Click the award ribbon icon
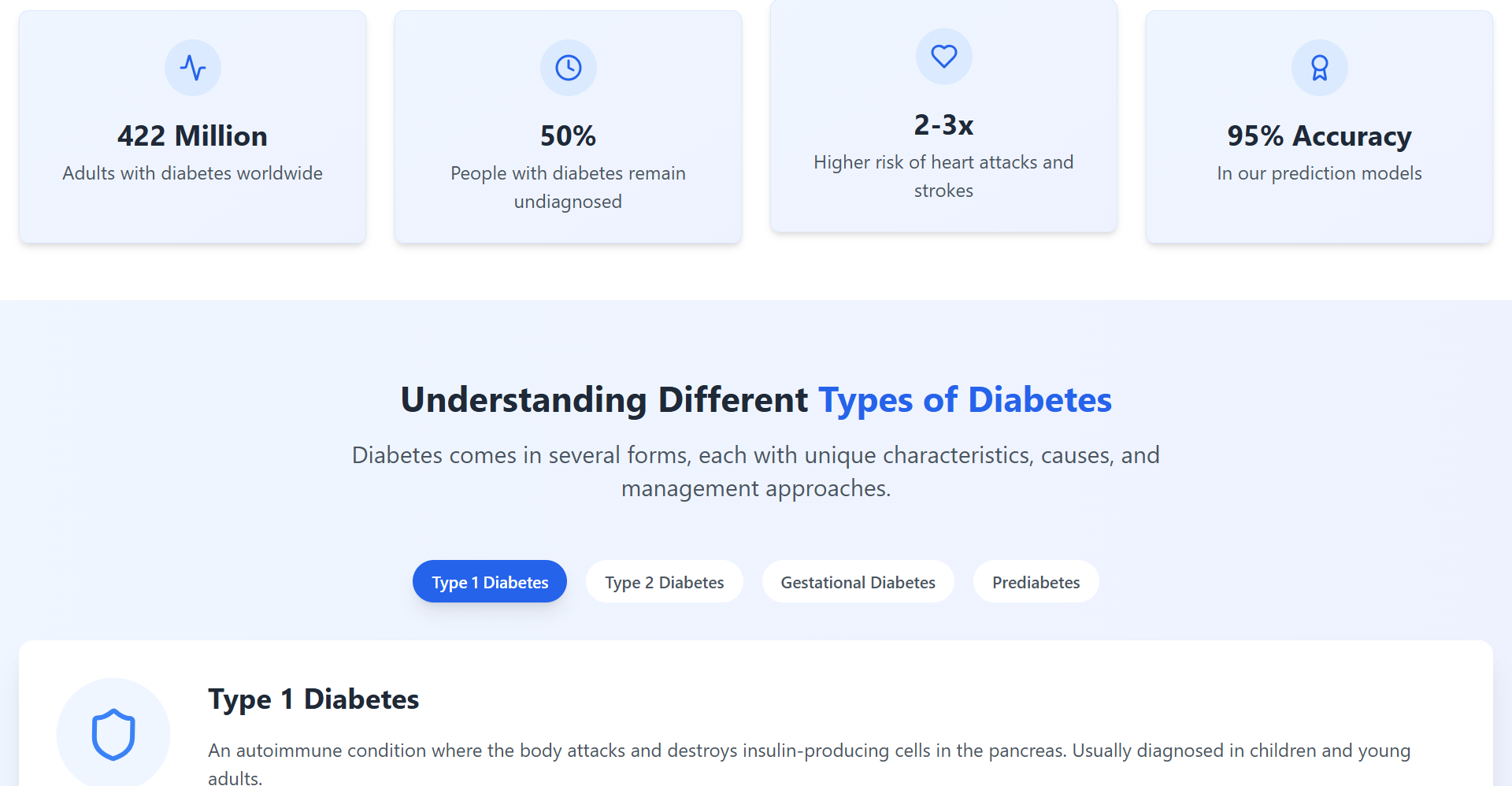1512x786 pixels. pyautogui.click(x=1320, y=68)
